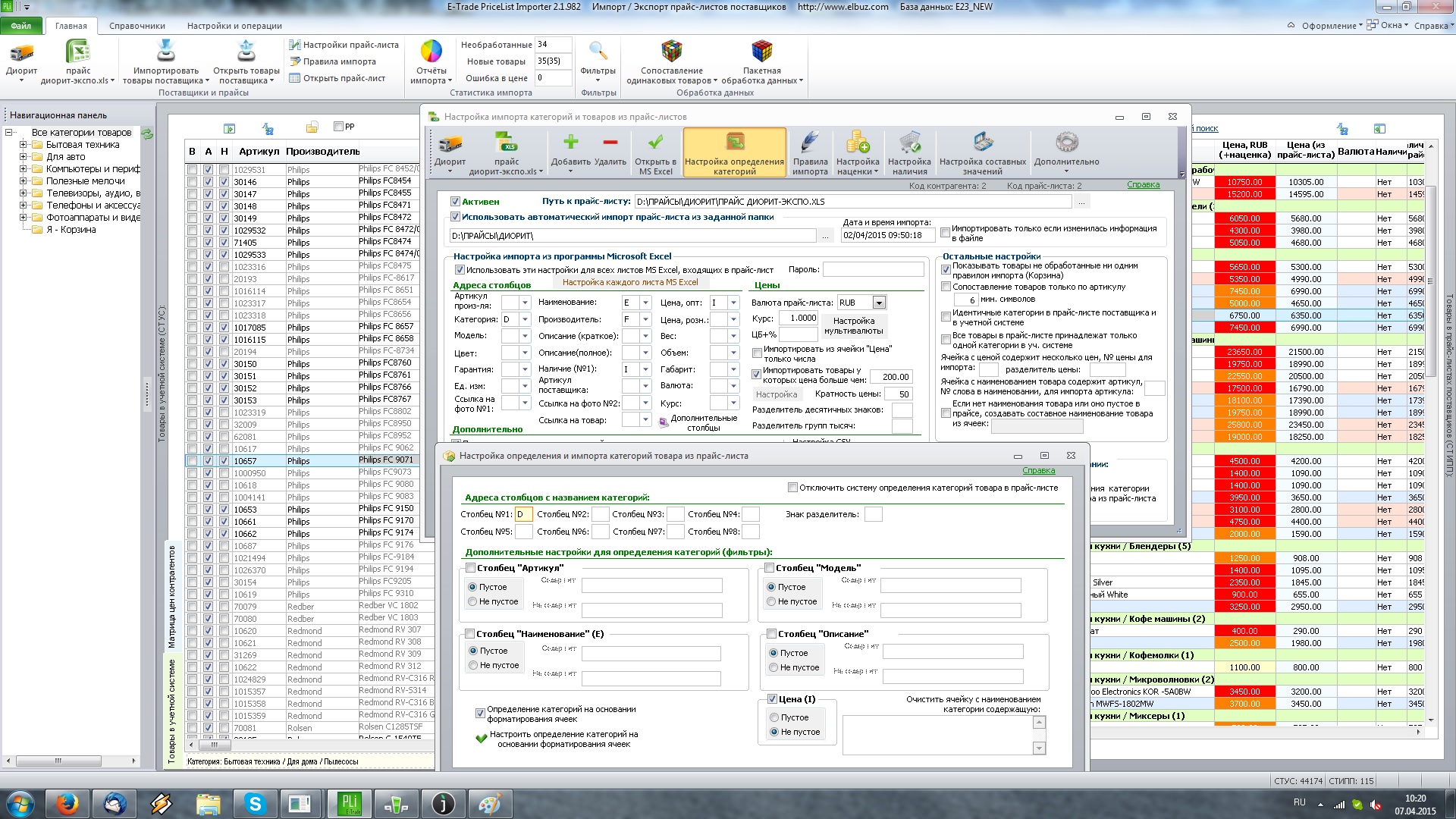Open Справка link in import settings window

tap(1144, 185)
